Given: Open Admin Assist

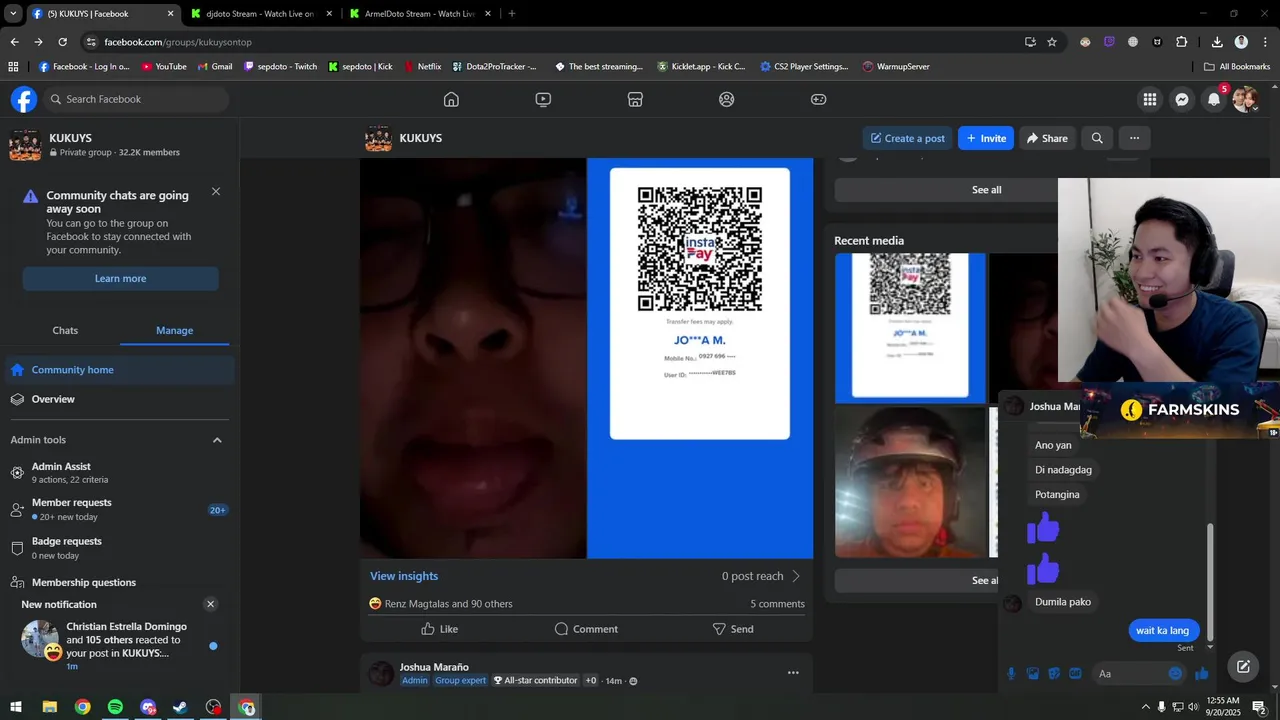Looking at the screenshot, I should click(x=120, y=472).
